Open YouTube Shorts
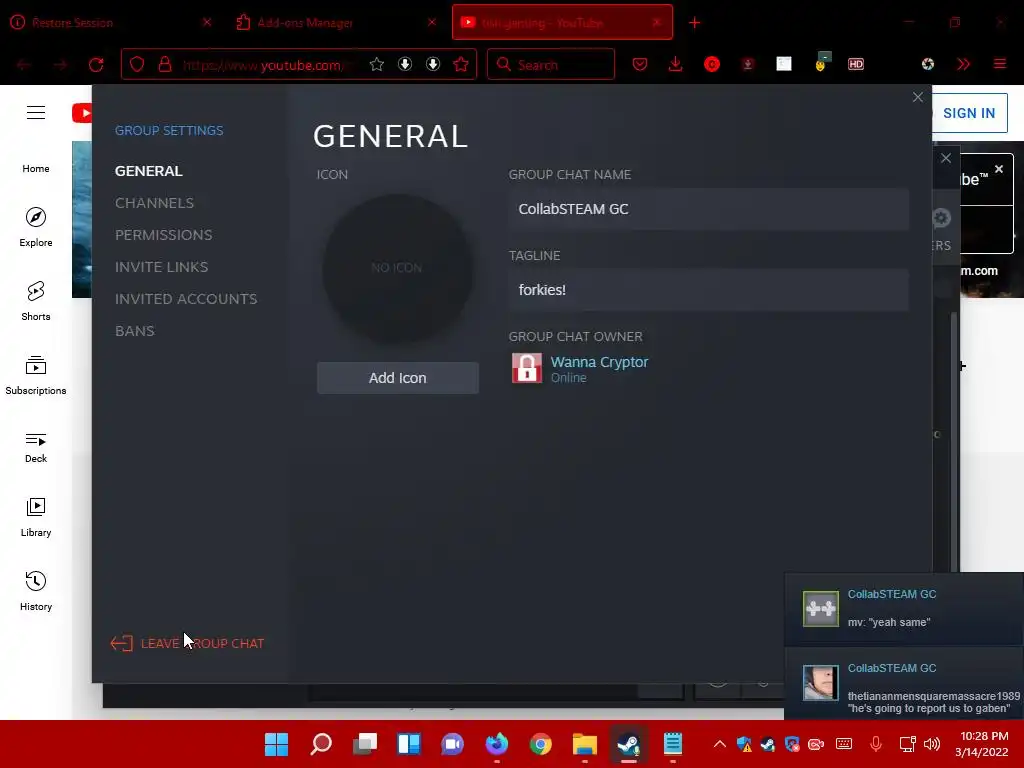This screenshot has width=1024, height=768. pos(36,301)
